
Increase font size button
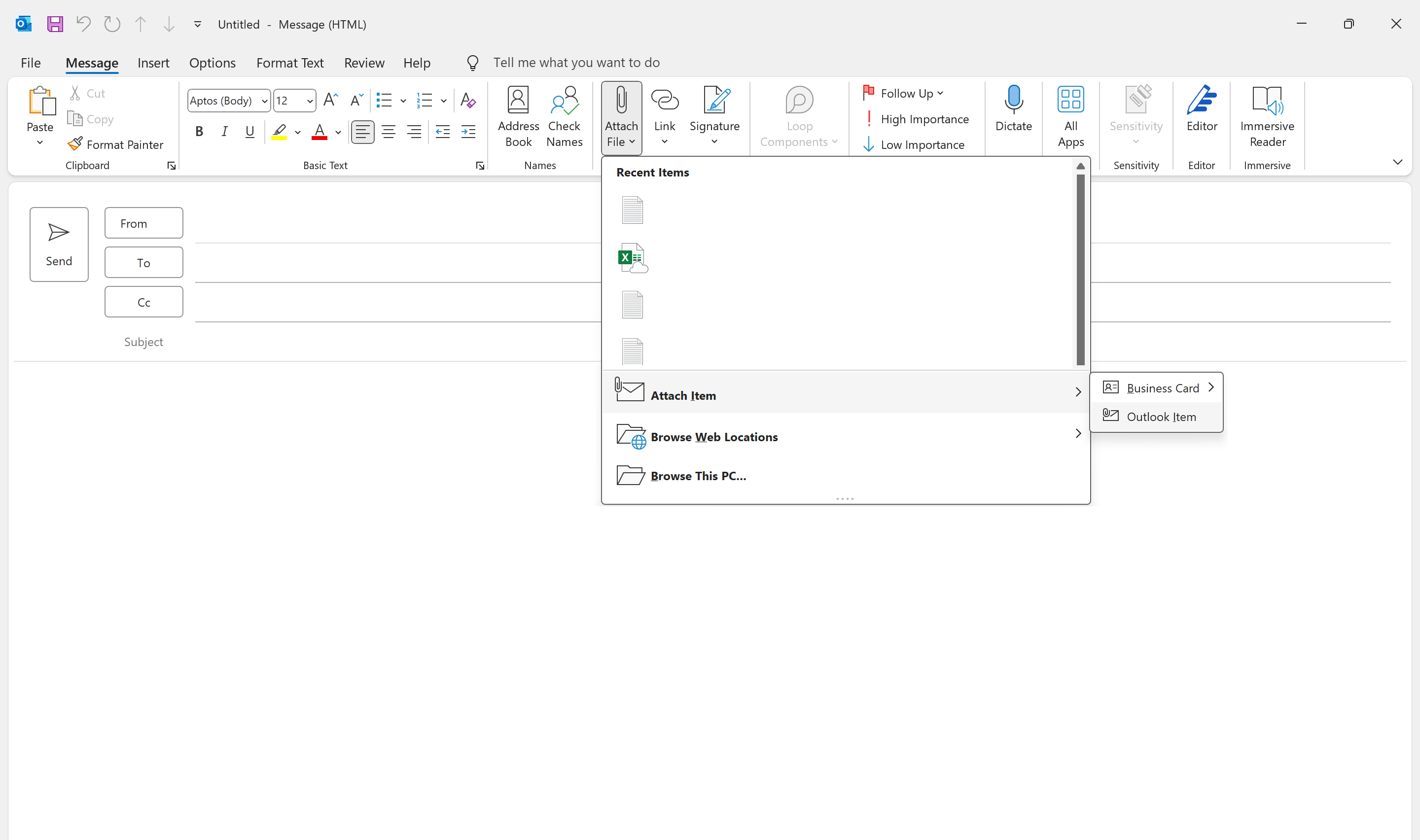click(x=330, y=100)
